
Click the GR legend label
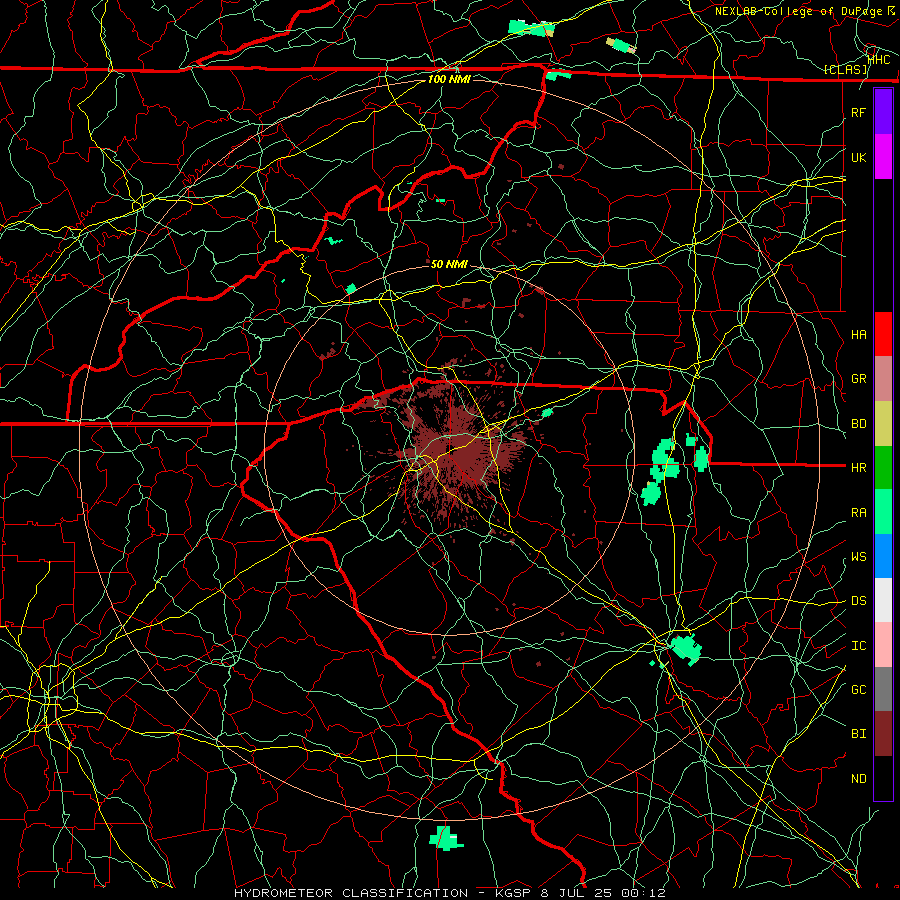(858, 379)
